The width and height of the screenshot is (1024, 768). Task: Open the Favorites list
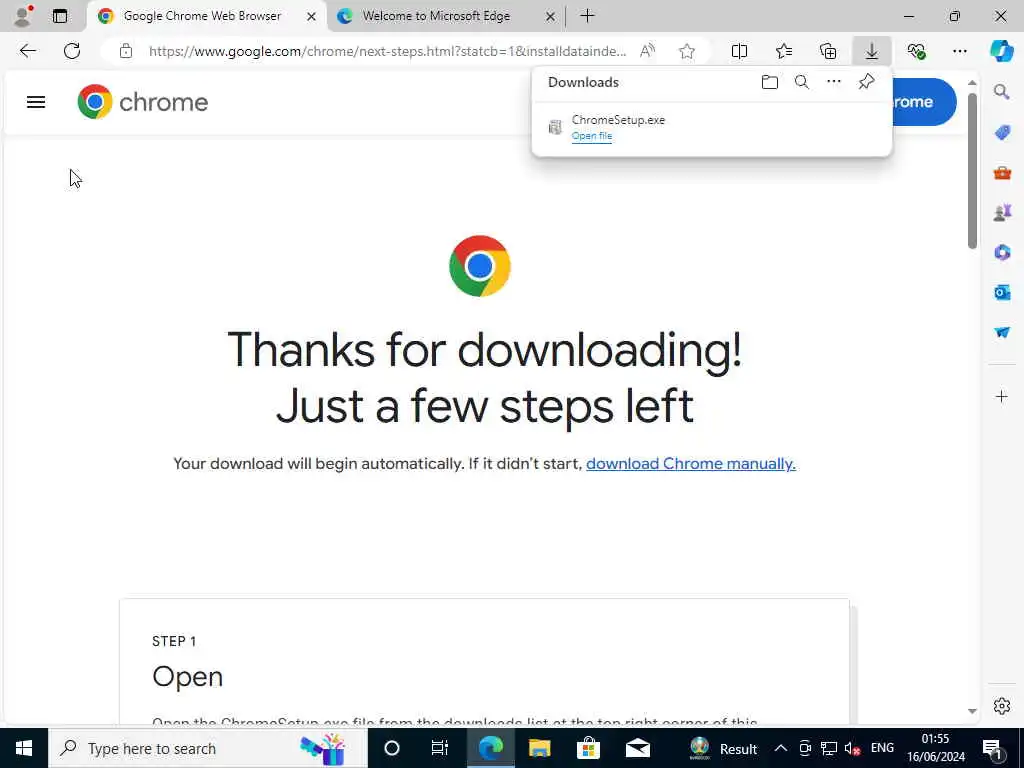784,51
